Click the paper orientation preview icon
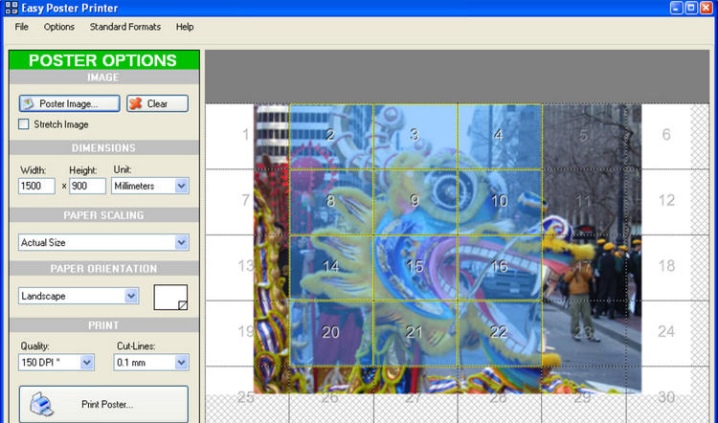 click(171, 297)
